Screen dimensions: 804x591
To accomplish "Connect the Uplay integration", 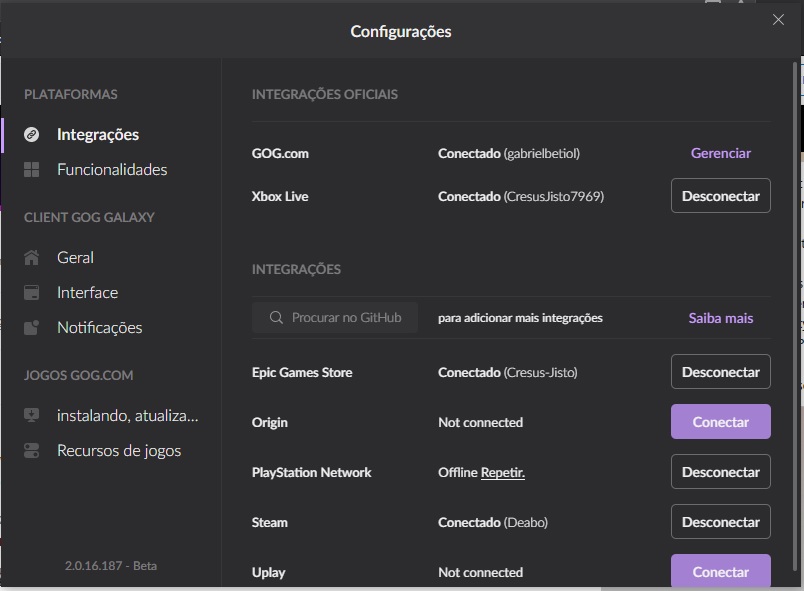I will [720, 571].
